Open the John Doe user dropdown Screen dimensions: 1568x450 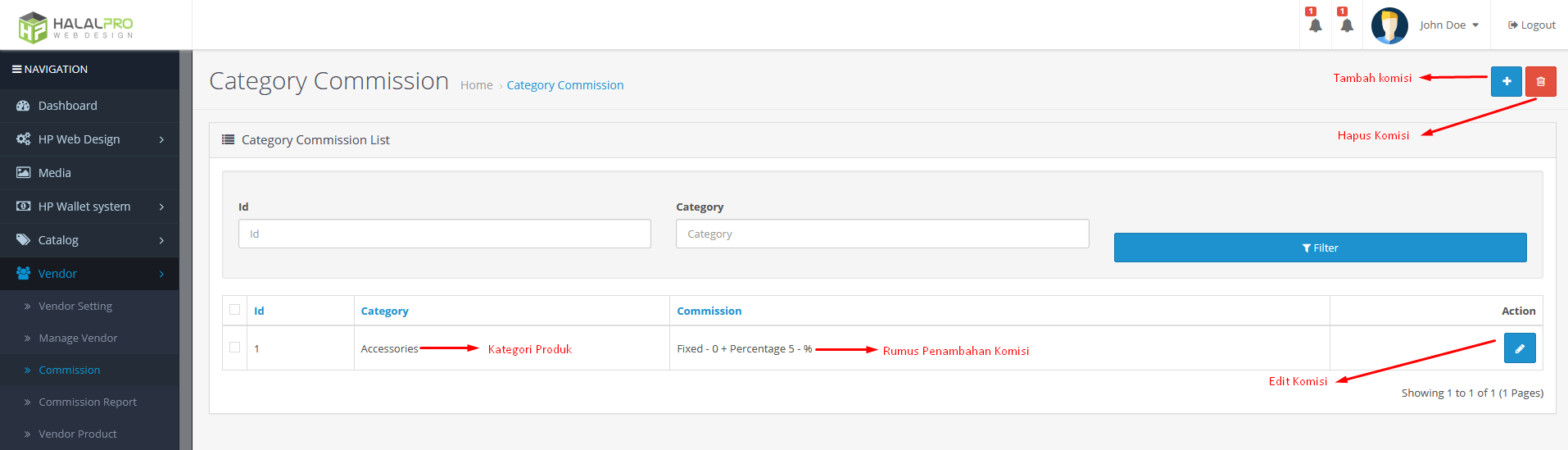point(1449,25)
